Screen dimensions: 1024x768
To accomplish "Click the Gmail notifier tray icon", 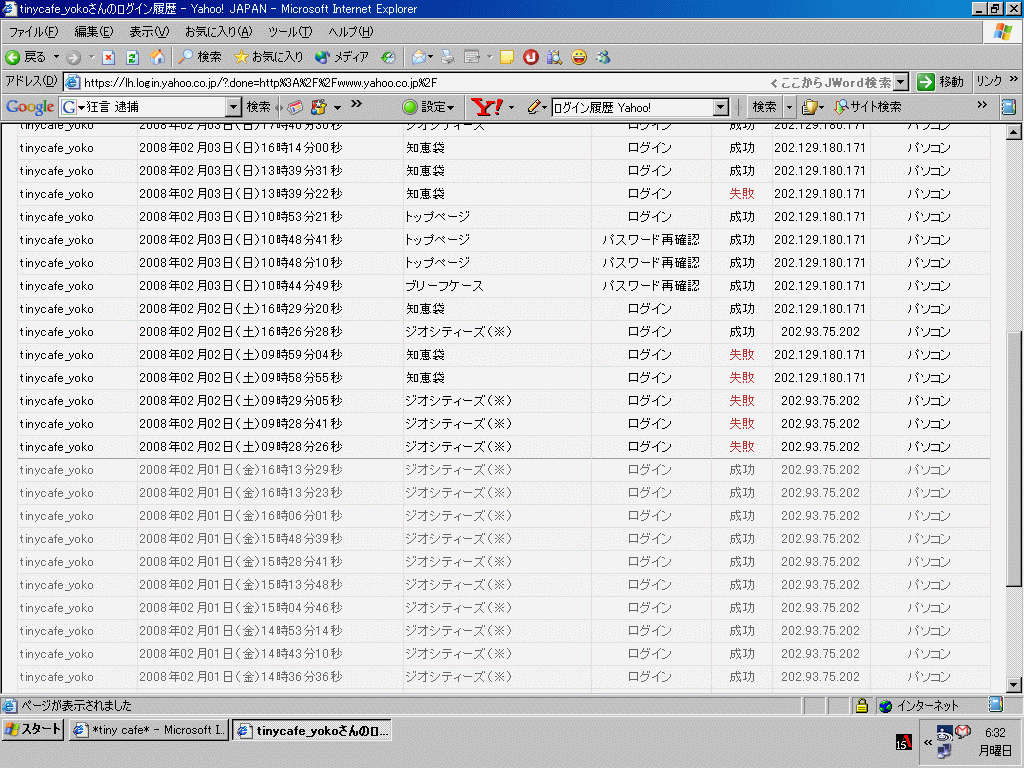I will 963,731.
